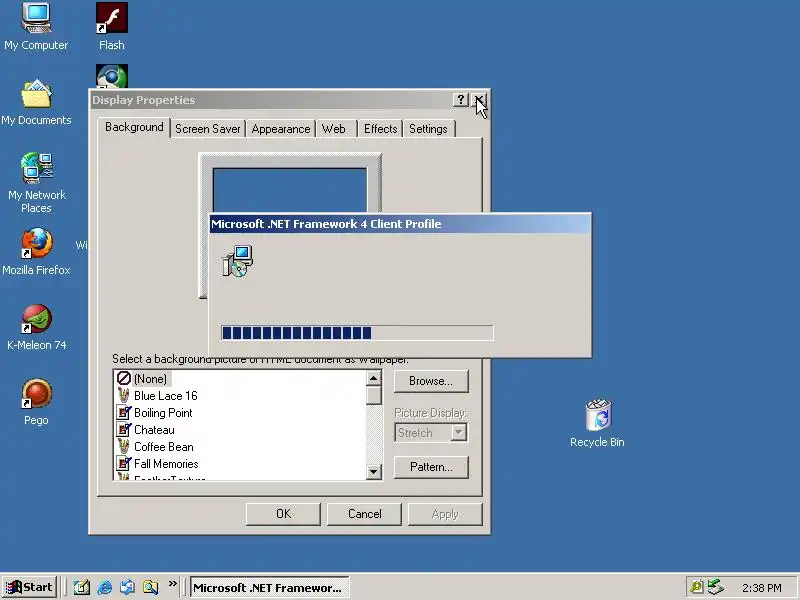Click the wallpaper list scroll up arrow
The height and width of the screenshot is (600, 800).
pyautogui.click(x=373, y=378)
